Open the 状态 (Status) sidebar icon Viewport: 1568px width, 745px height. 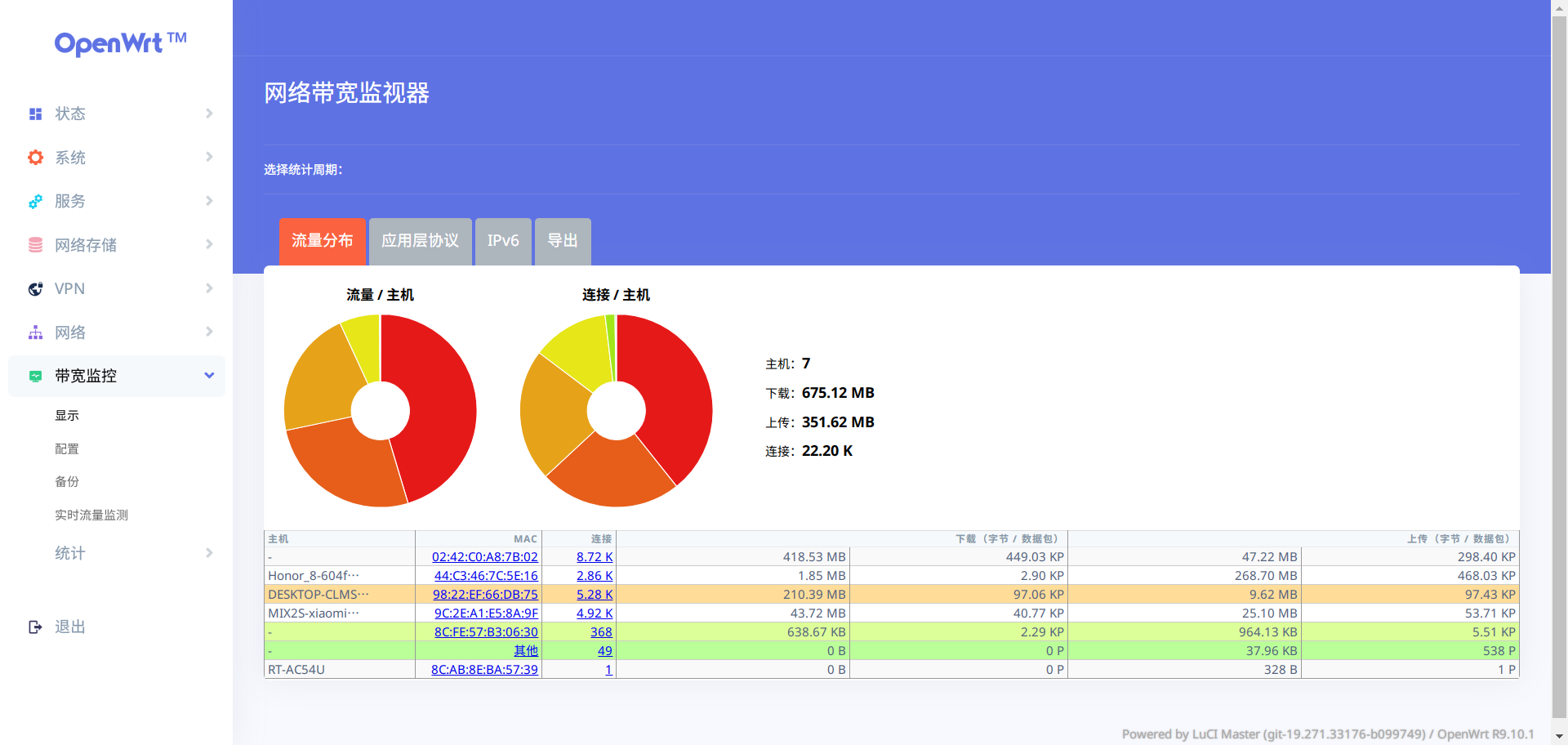pos(35,114)
